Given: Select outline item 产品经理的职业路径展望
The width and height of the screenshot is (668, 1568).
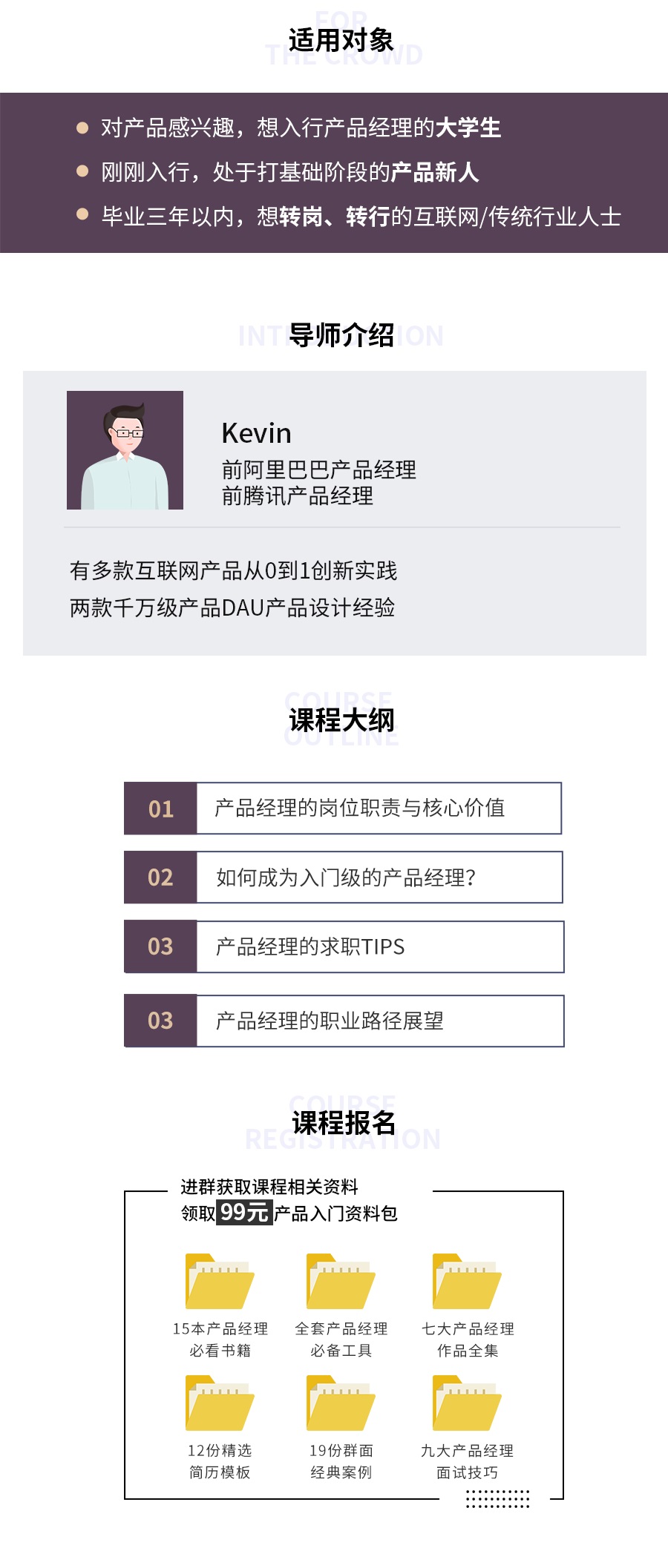Looking at the screenshot, I should point(344,1021).
